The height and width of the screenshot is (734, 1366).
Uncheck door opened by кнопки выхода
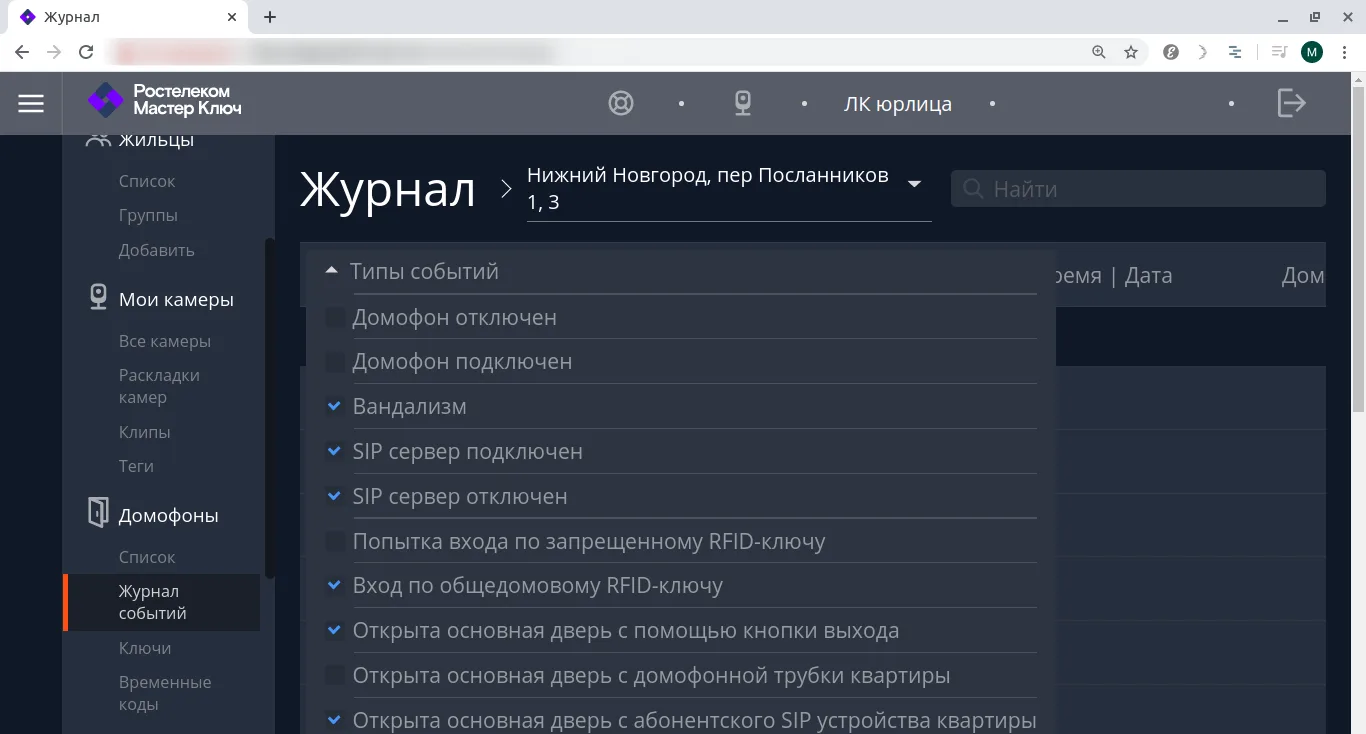point(336,630)
